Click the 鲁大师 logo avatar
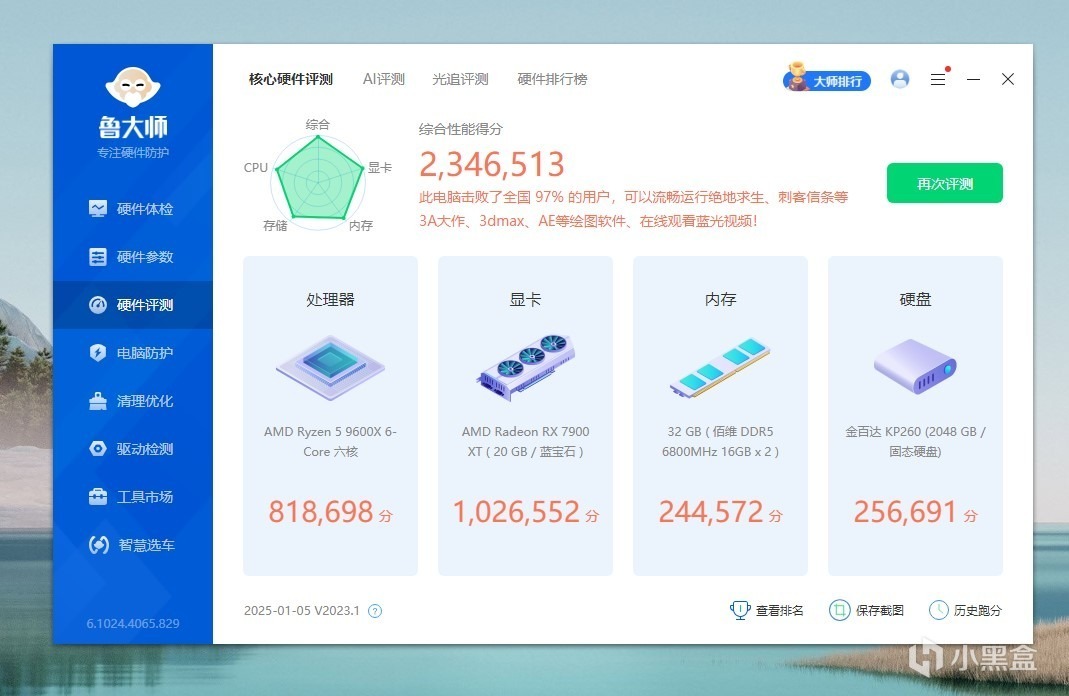 pos(133,87)
